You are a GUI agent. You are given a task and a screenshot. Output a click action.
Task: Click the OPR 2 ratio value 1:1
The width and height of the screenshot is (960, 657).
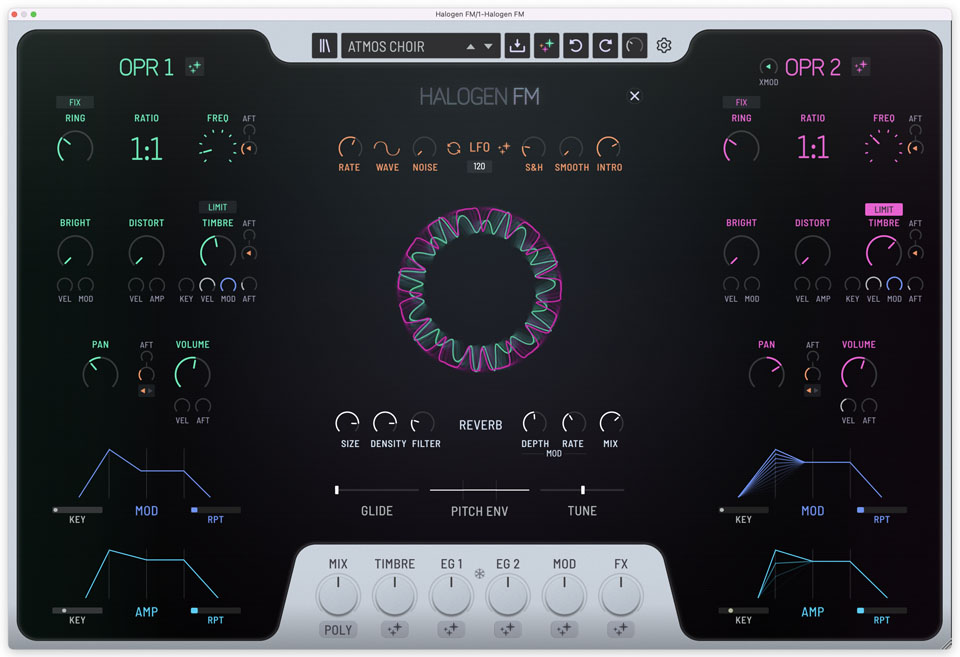[812, 148]
